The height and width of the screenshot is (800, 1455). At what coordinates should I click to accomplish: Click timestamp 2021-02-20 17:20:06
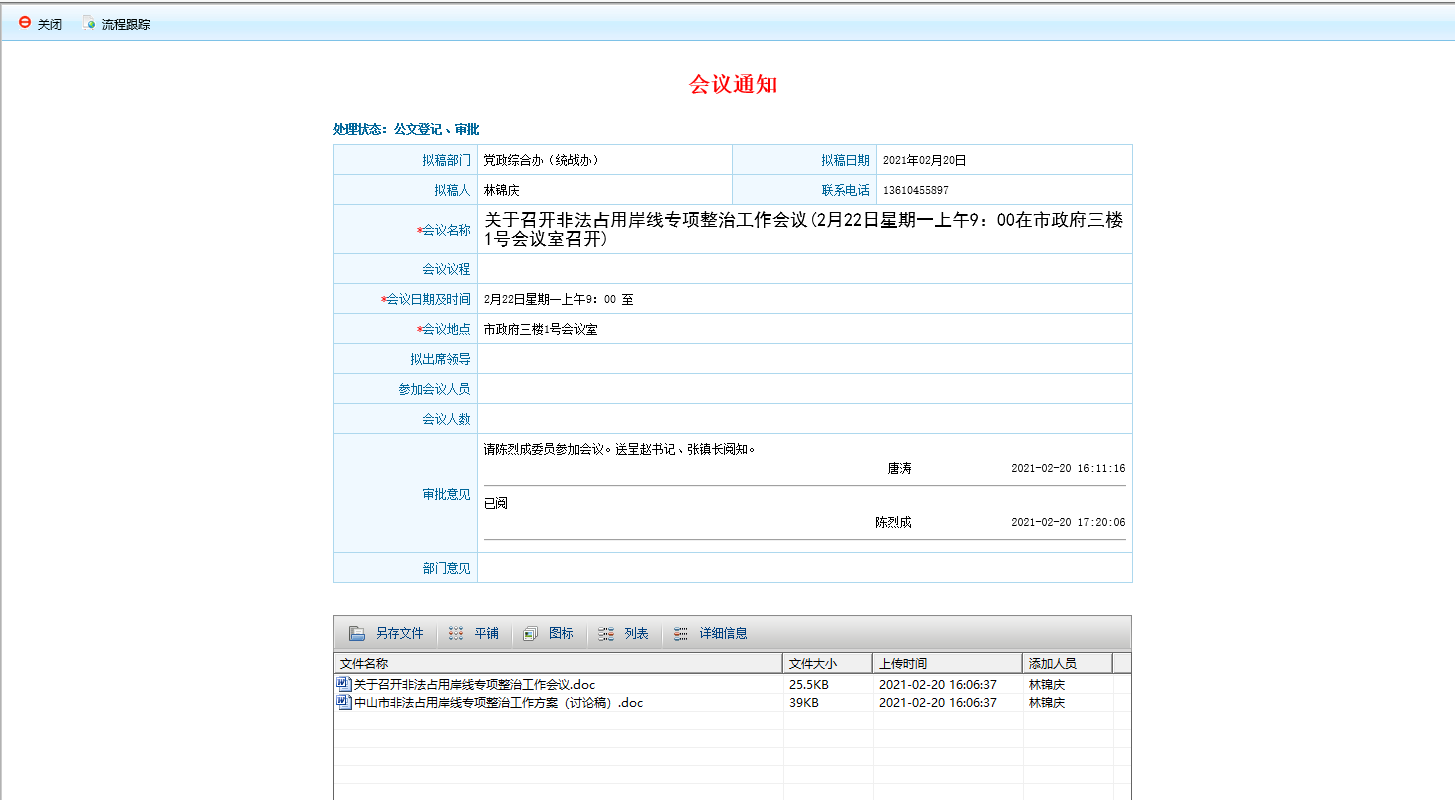pyautogui.click(x=1068, y=522)
